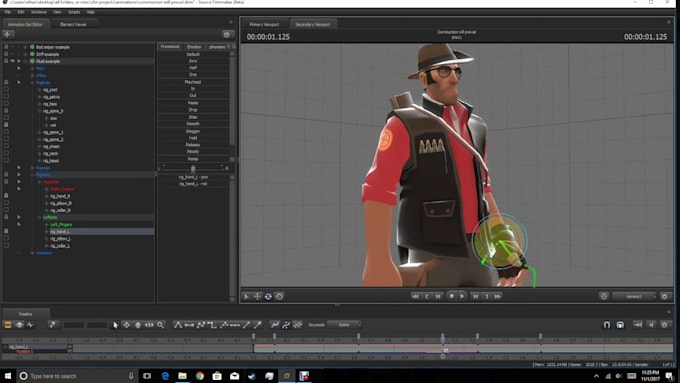Select the timeline zoom magnifier tool
Image resolution: width=680 pixels, height=383 pixels.
[x=160, y=324]
